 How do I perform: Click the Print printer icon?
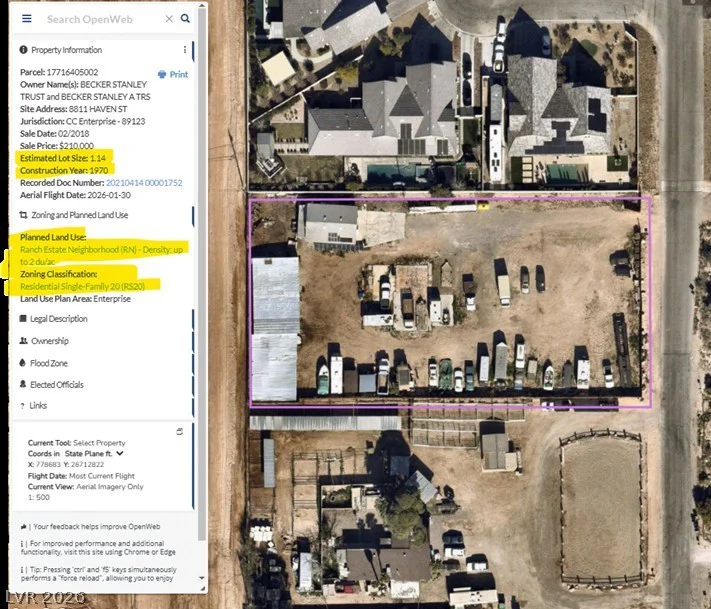162,74
